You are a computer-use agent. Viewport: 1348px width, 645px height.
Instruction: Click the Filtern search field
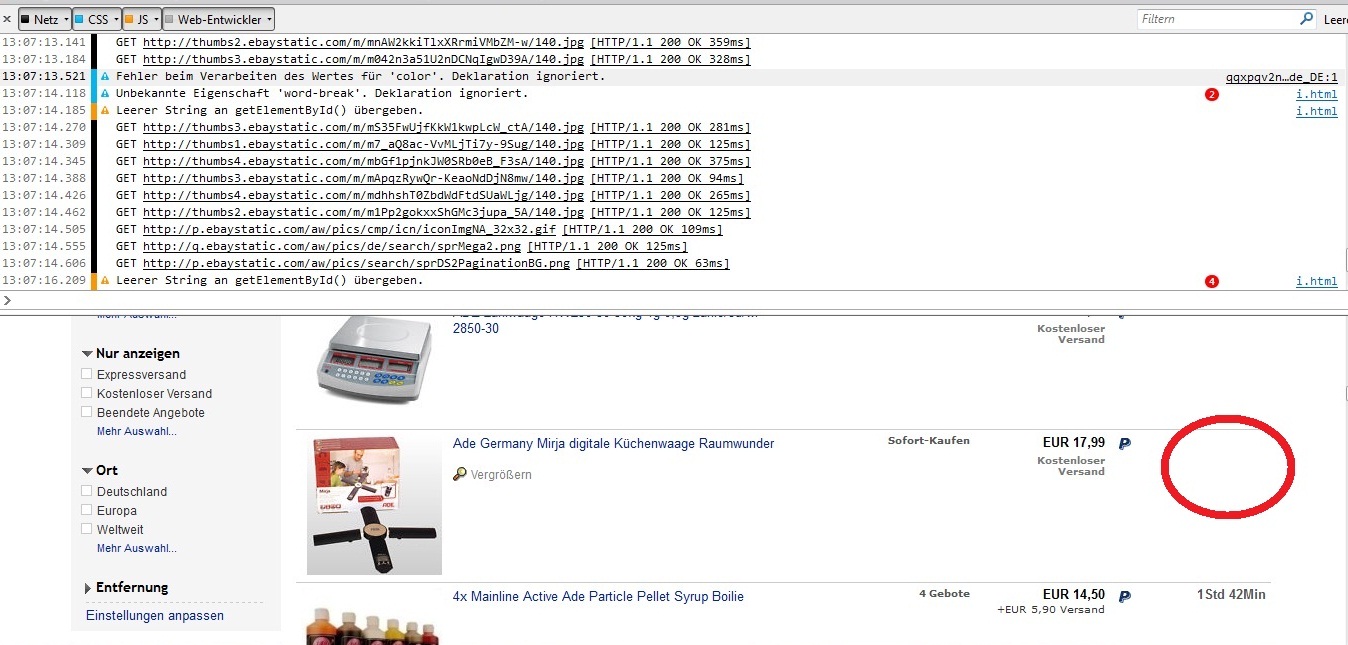[x=1218, y=19]
